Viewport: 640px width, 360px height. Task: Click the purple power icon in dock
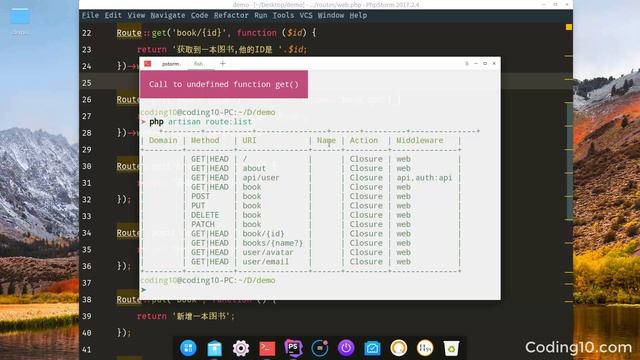tap(346, 348)
